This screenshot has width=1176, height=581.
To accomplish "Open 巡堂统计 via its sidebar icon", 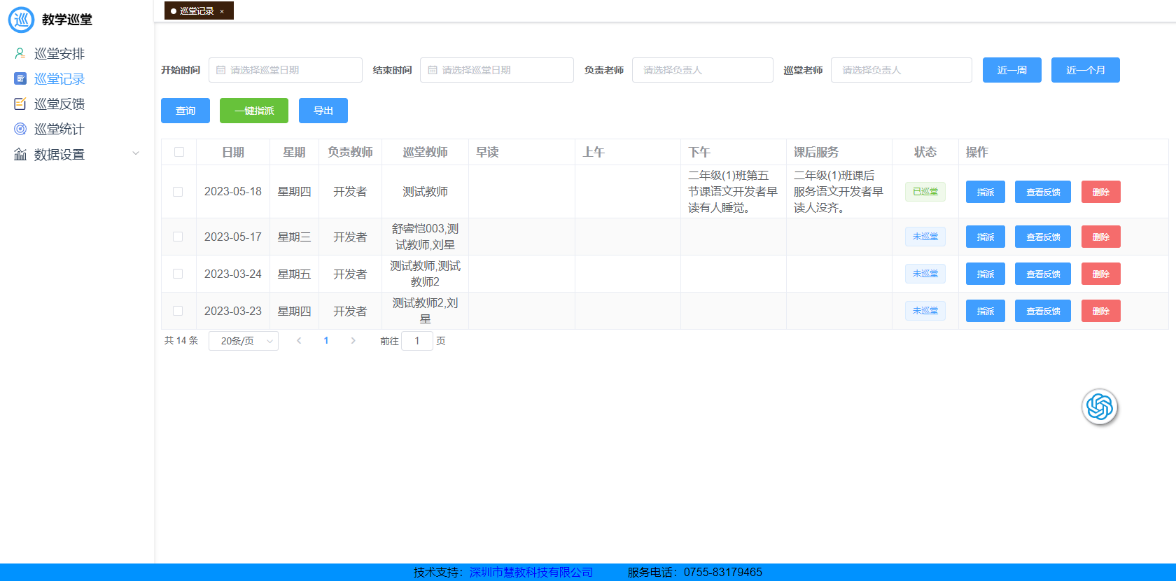I will pos(20,129).
